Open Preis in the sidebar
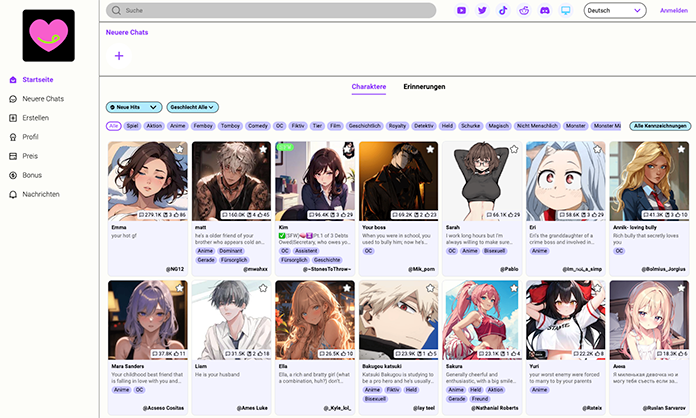Image resolution: width=696 pixels, height=418 pixels. point(30,156)
